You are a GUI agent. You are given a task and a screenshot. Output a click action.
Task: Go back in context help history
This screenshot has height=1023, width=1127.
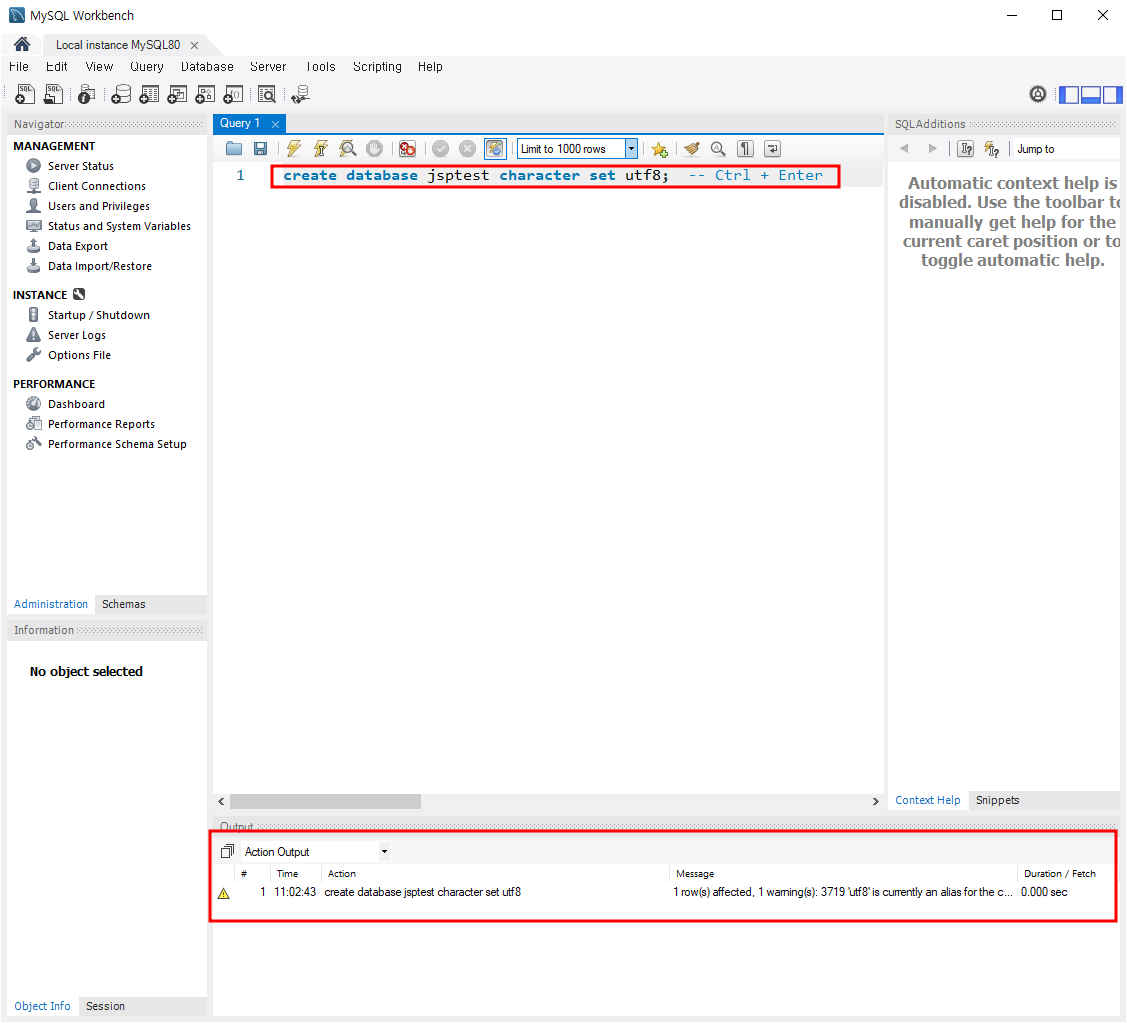point(904,149)
